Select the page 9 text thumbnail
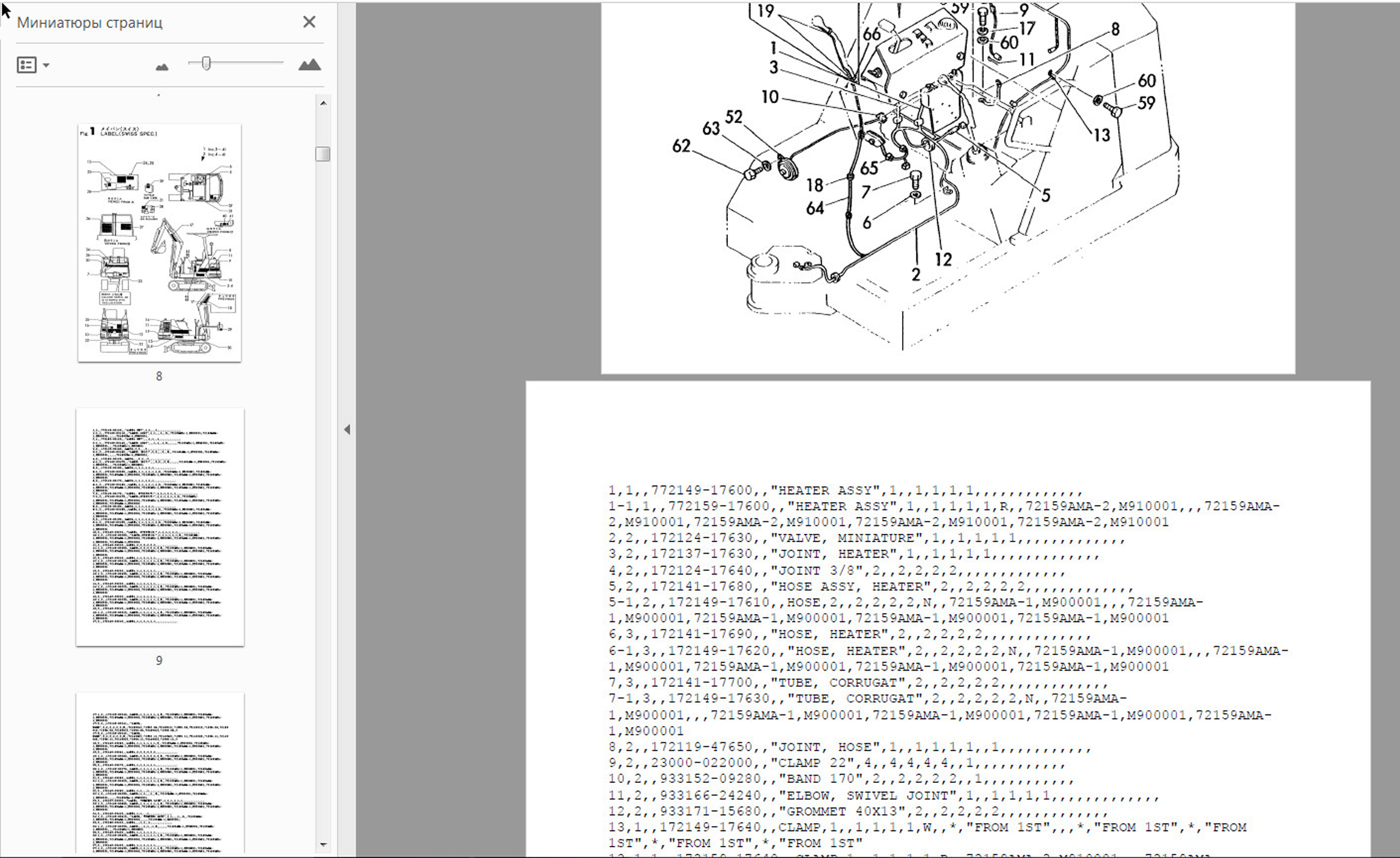The height and width of the screenshot is (858, 1400). 159,527
